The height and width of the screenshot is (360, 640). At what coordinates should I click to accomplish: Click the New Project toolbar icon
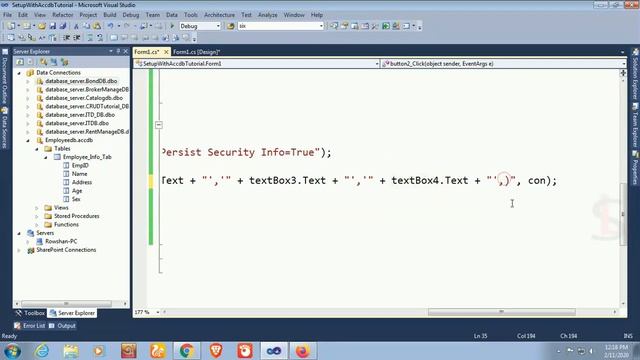pyautogui.click(x=11, y=26)
